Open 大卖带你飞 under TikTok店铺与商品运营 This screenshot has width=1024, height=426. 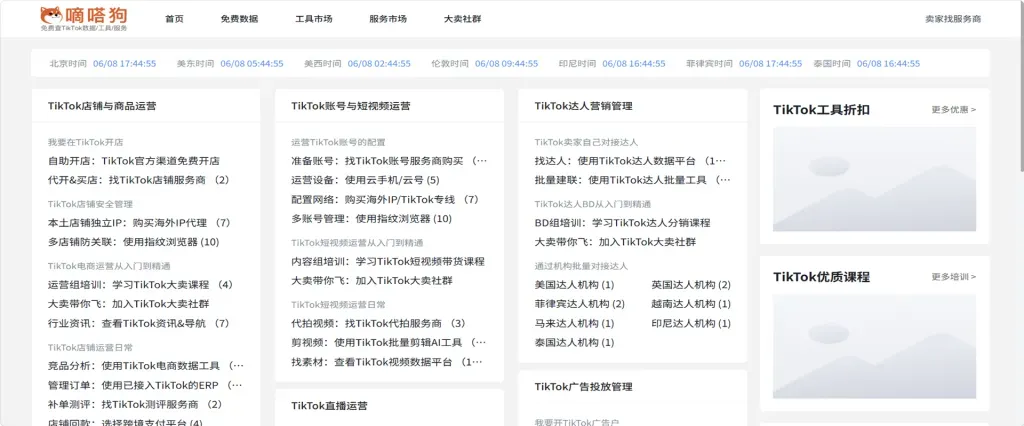pos(129,304)
